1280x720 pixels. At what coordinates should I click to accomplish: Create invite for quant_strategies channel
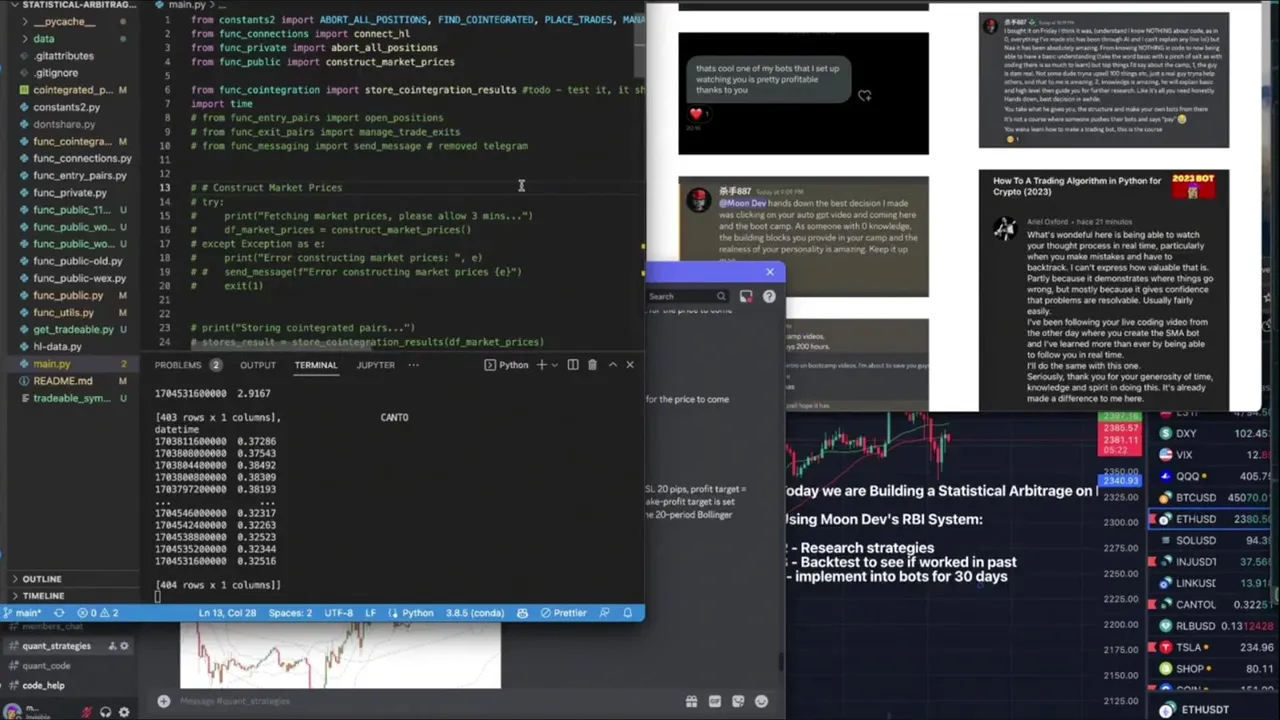112,646
